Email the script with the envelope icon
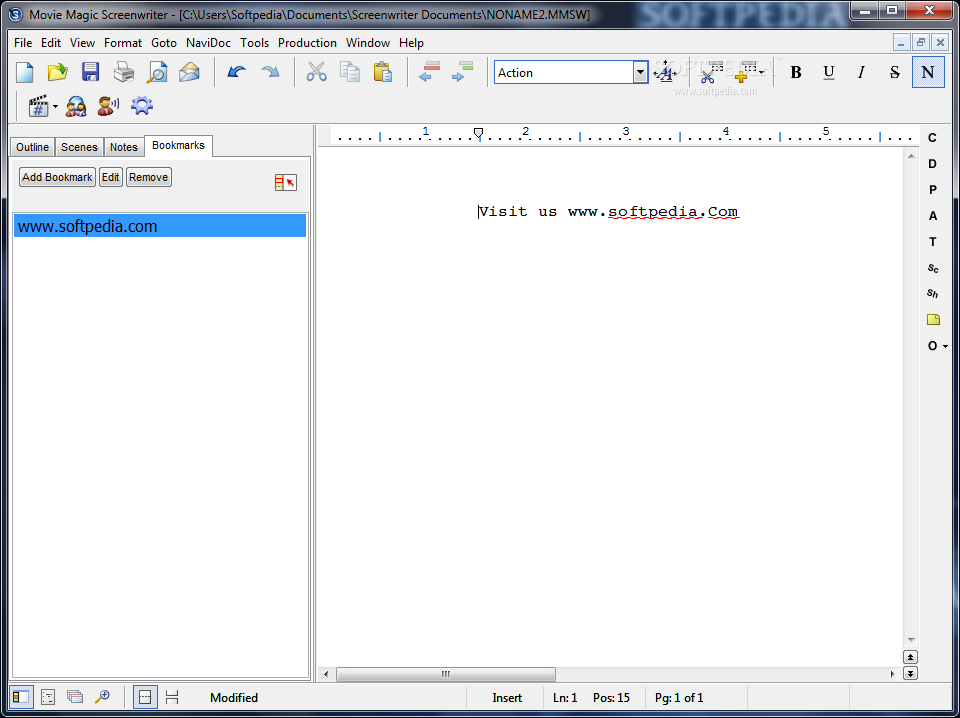 pos(189,72)
